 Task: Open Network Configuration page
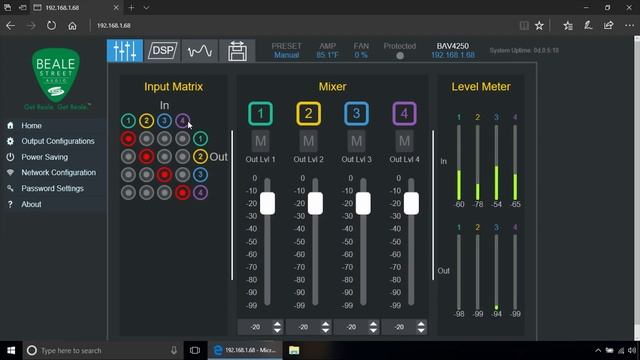tap(59, 173)
